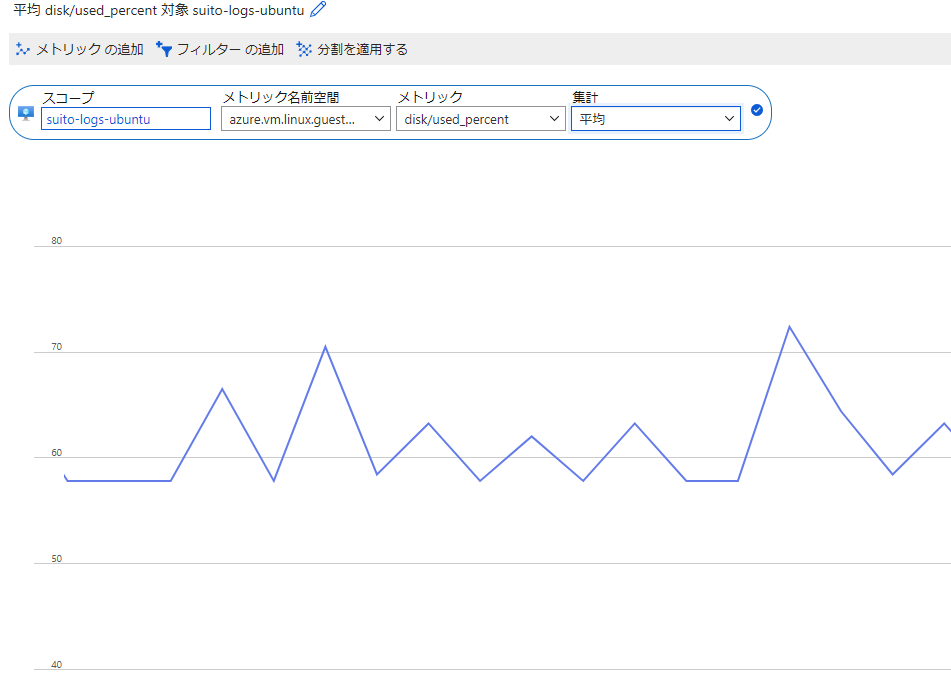The width and height of the screenshot is (951, 684).
Task: Click the funnel icon for フィルターの追加
Action: 164,49
